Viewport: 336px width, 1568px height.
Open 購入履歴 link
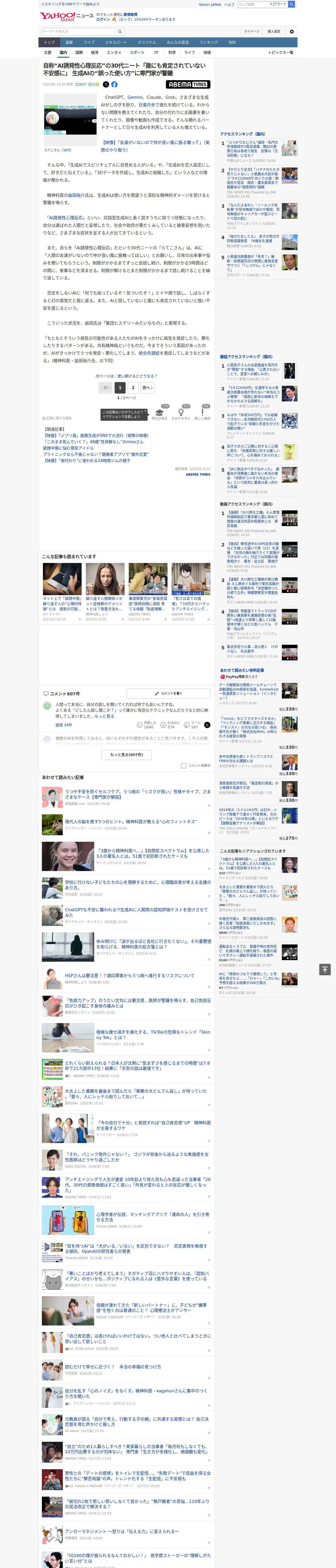(274, 31)
